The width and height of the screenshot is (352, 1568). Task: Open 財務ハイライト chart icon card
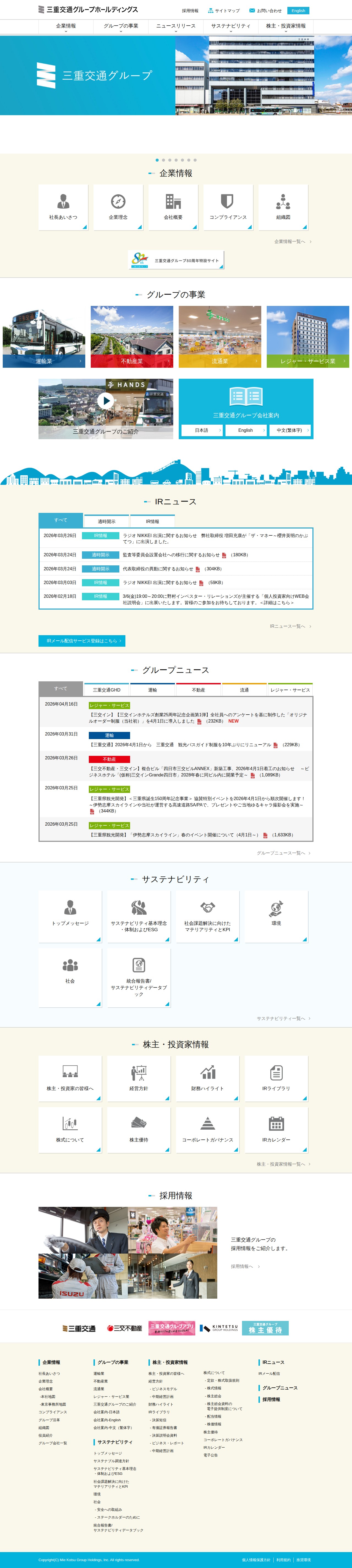click(208, 1078)
